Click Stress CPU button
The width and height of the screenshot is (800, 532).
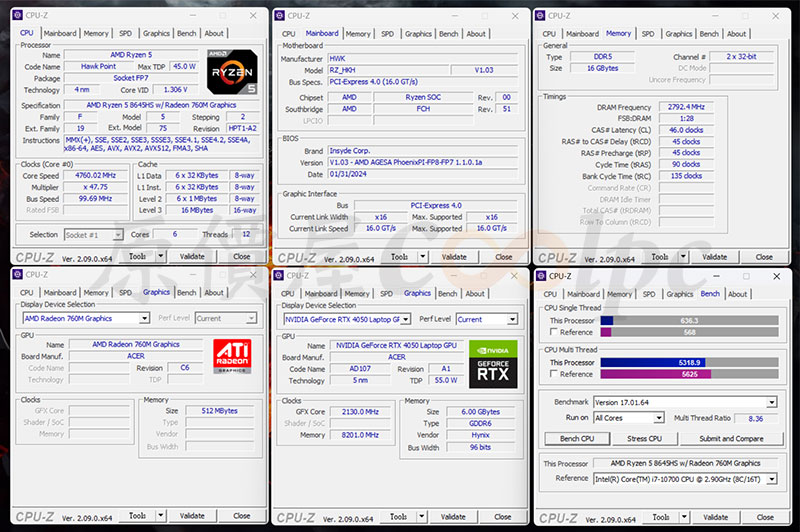click(644, 439)
